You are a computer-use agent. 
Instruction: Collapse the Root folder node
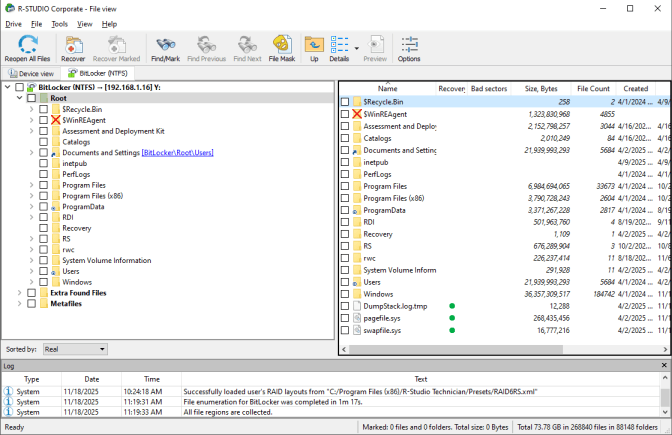click(x=19, y=98)
